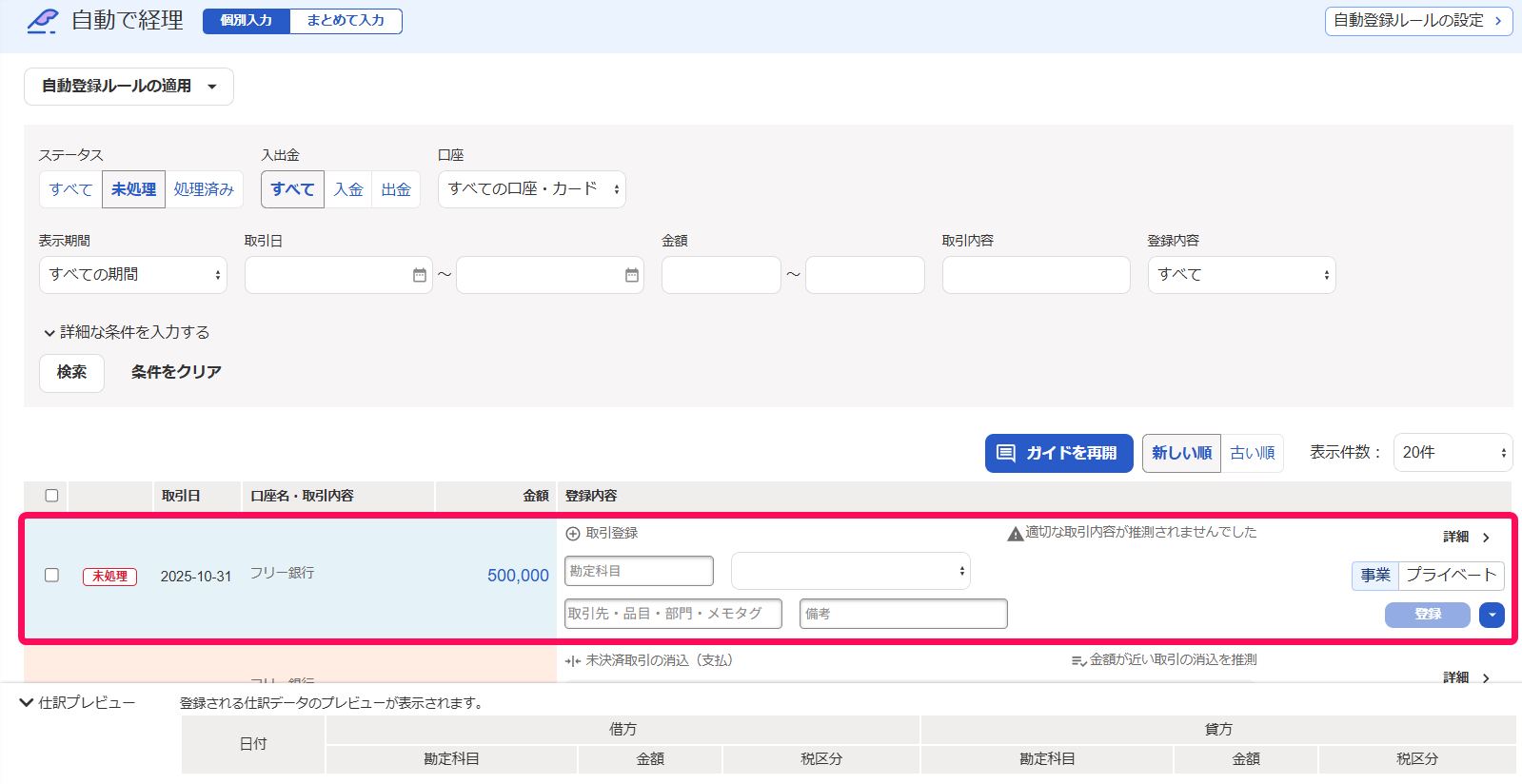1522x784 pixels.
Task: Click the 検索 button
Action: pyautogui.click(x=71, y=373)
